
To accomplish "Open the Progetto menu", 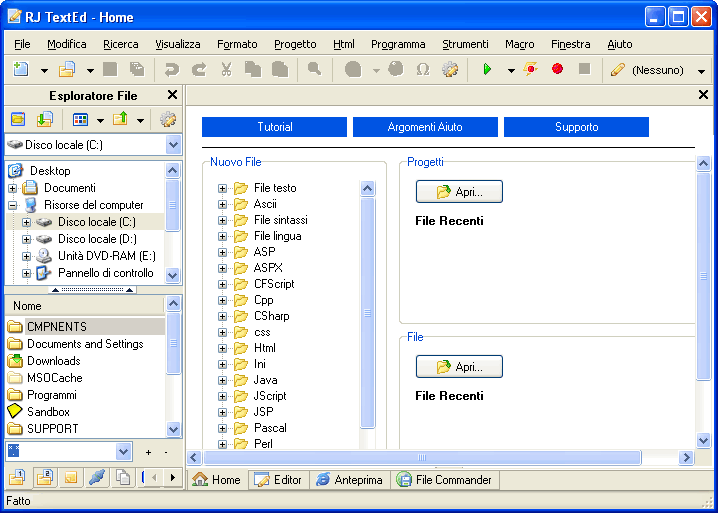I will click(x=295, y=44).
